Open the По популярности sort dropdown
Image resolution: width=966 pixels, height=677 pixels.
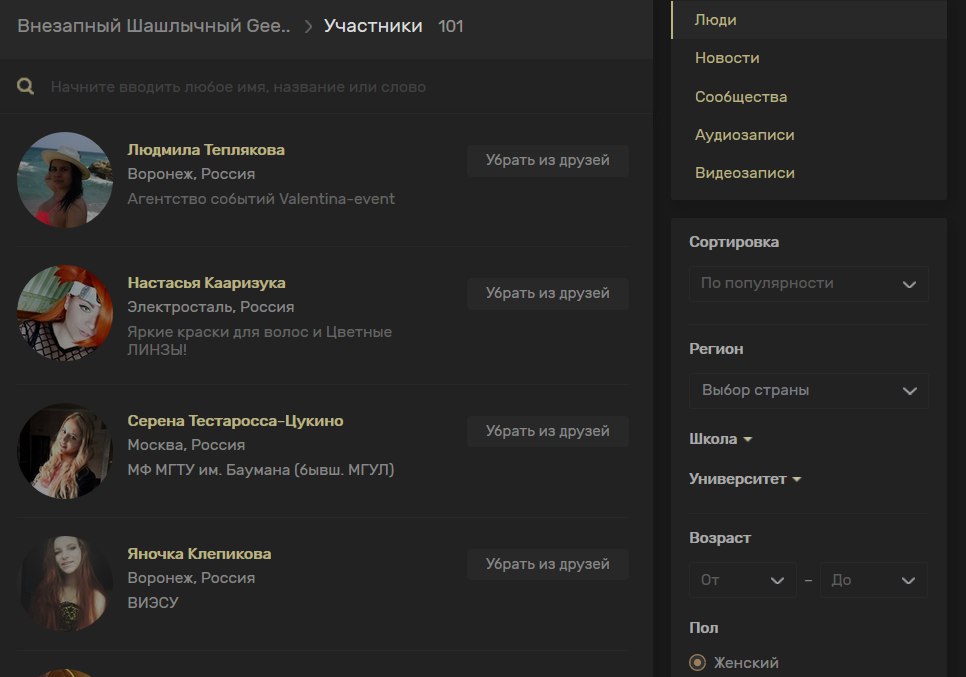point(808,283)
